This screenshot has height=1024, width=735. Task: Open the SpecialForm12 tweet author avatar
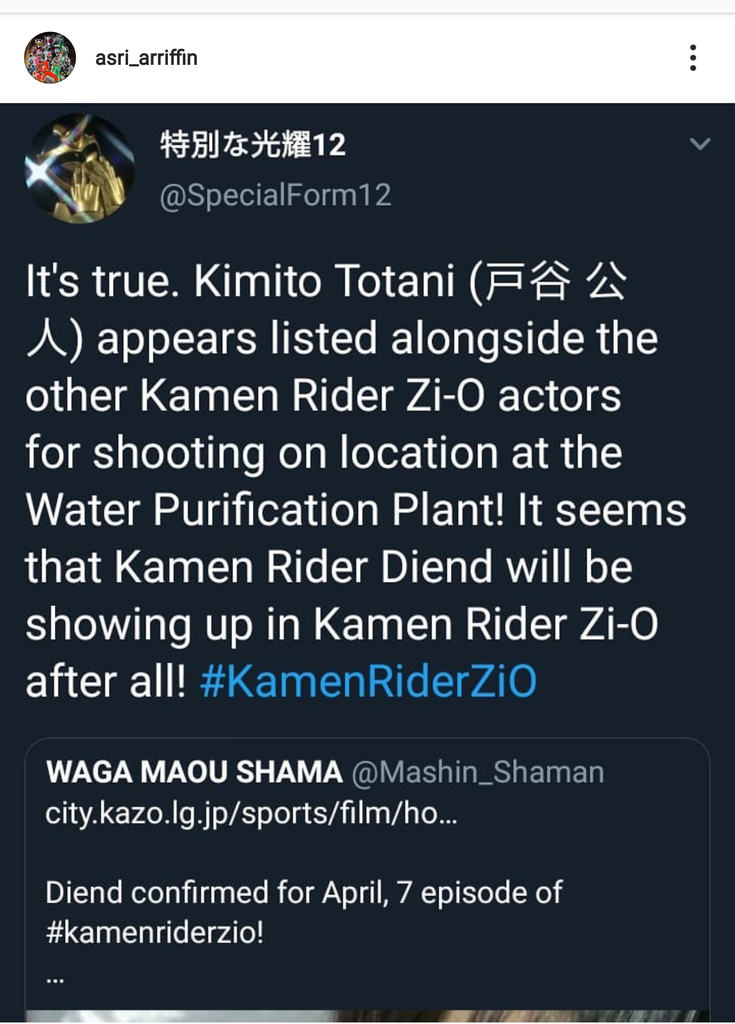click(79, 167)
